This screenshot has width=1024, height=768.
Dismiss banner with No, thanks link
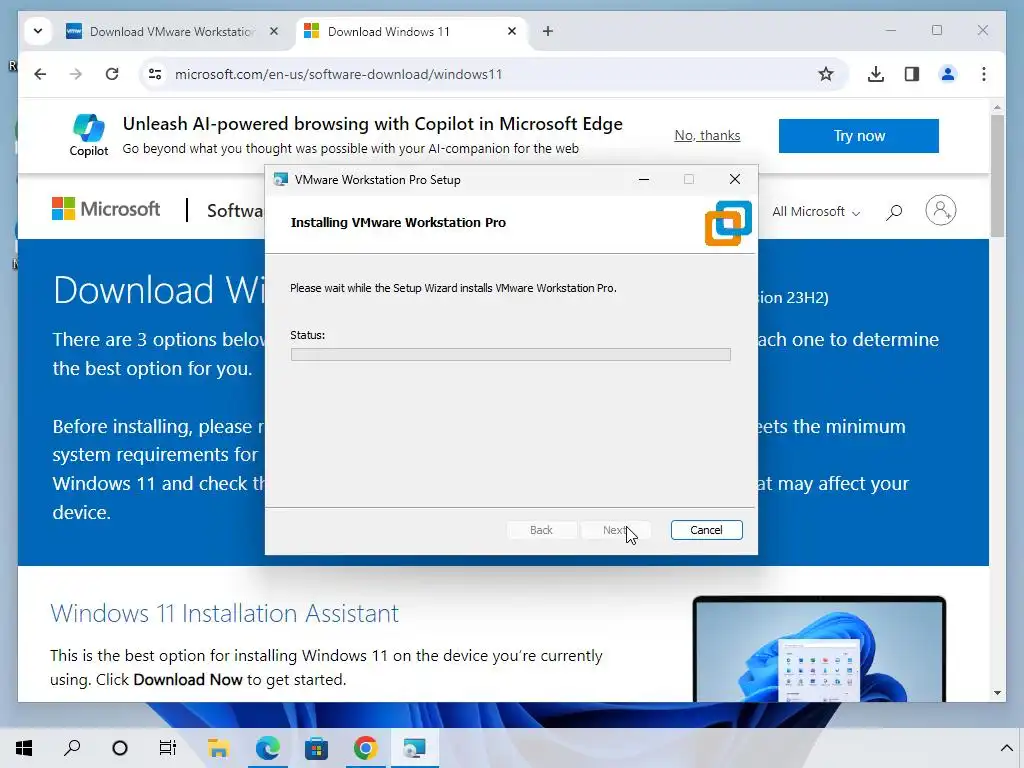point(707,135)
